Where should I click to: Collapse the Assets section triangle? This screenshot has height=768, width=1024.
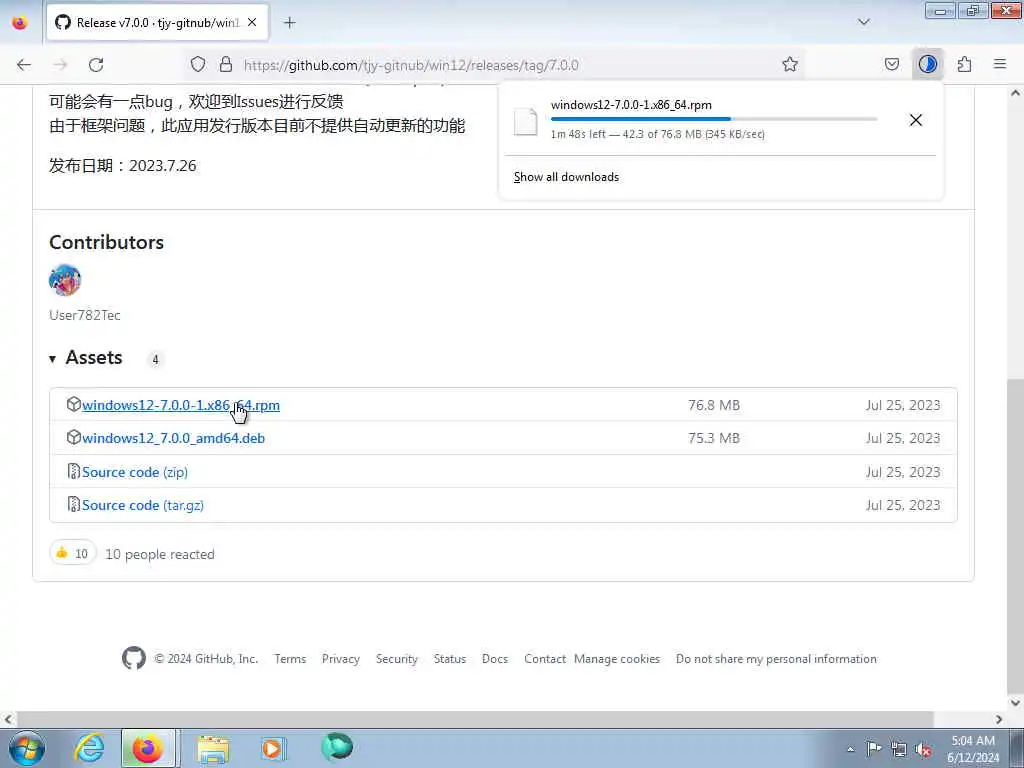click(x=53, y=359)
